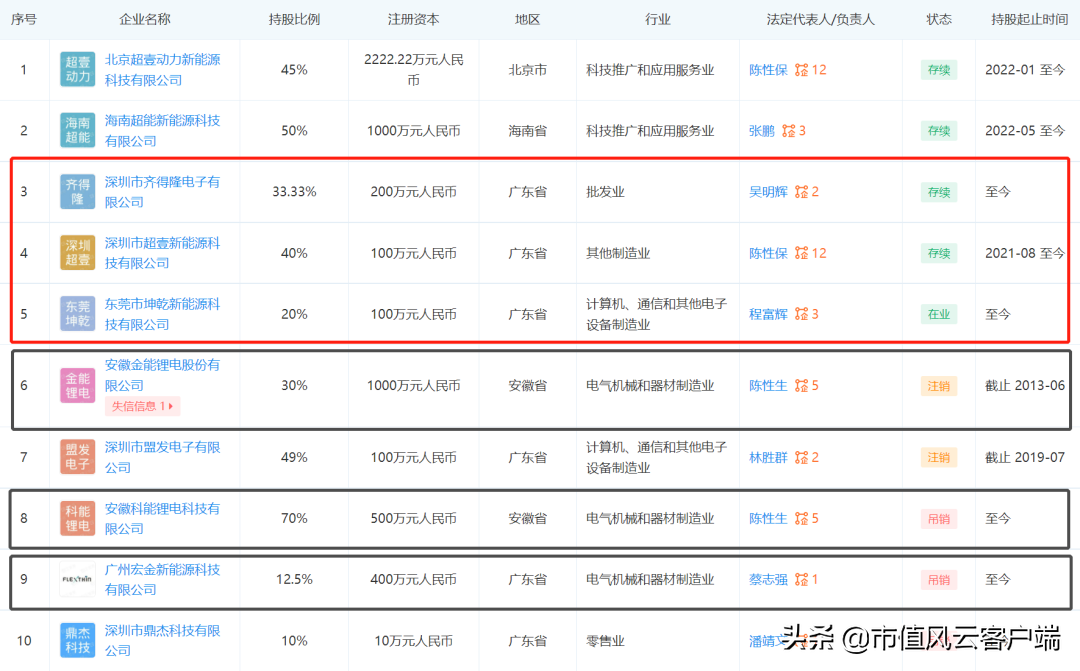Image resolution: width=1080 pixels, height=671 pixels.
Task: Click the 盟发电子 company logo
Action: click(77, 457)
